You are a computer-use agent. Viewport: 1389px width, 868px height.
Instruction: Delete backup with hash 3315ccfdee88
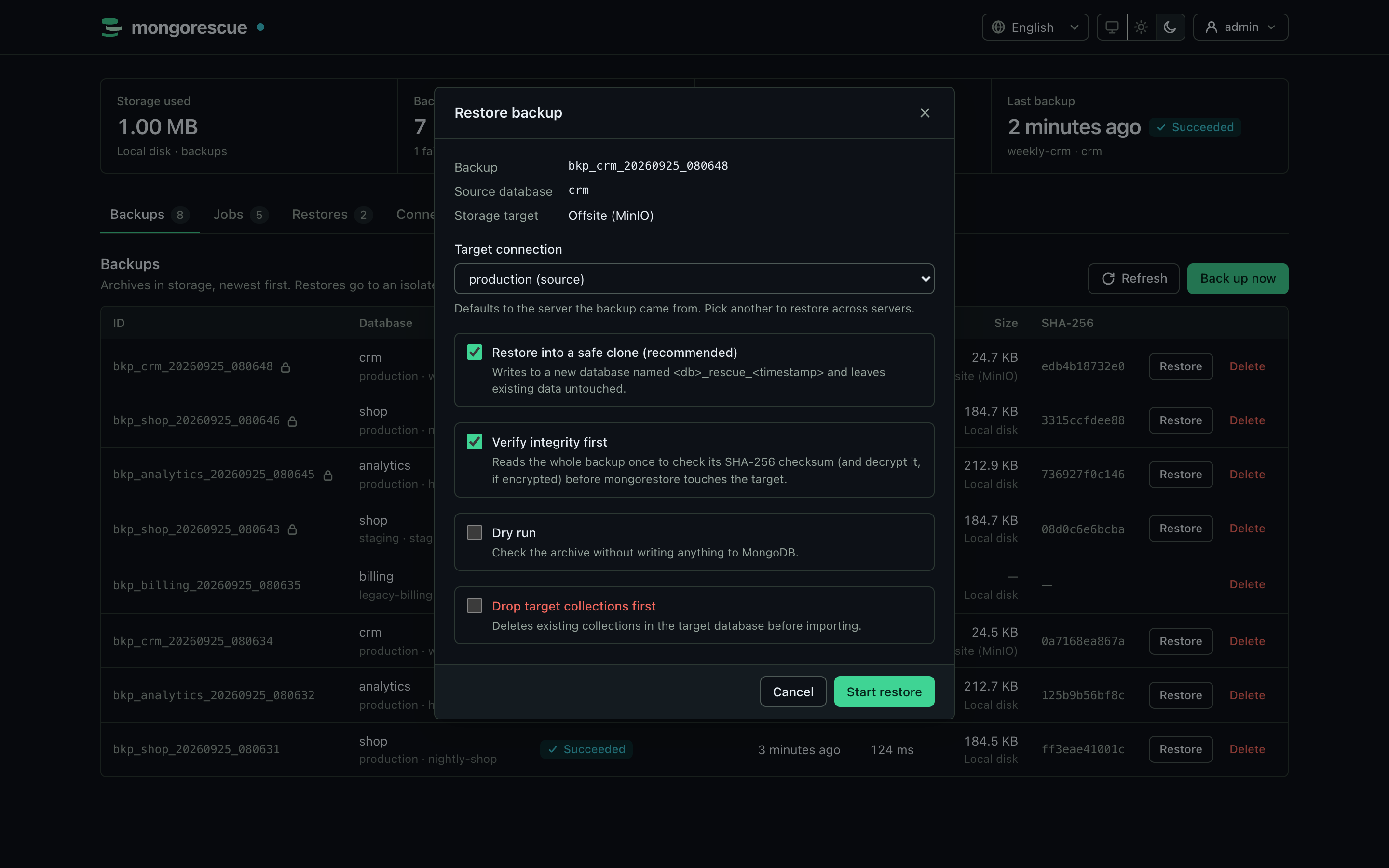(x=1247, y=420)
